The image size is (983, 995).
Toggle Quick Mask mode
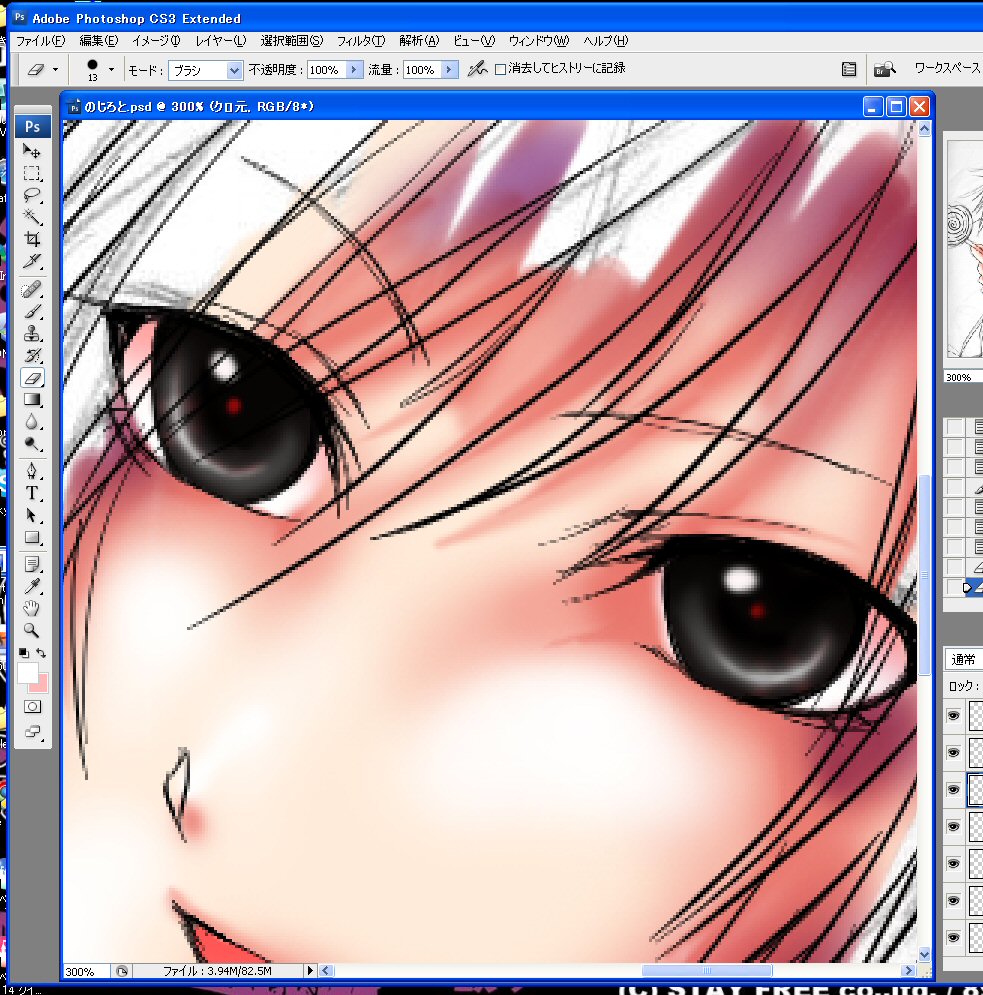32,706
